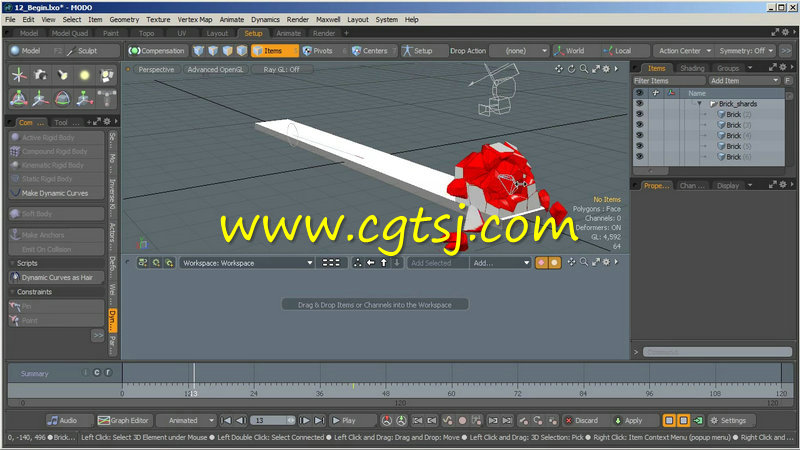Click Dynamic Curves as Hair button
Image resolution: width=800 pixels, height=450 pixels.
tap(57, 277)
